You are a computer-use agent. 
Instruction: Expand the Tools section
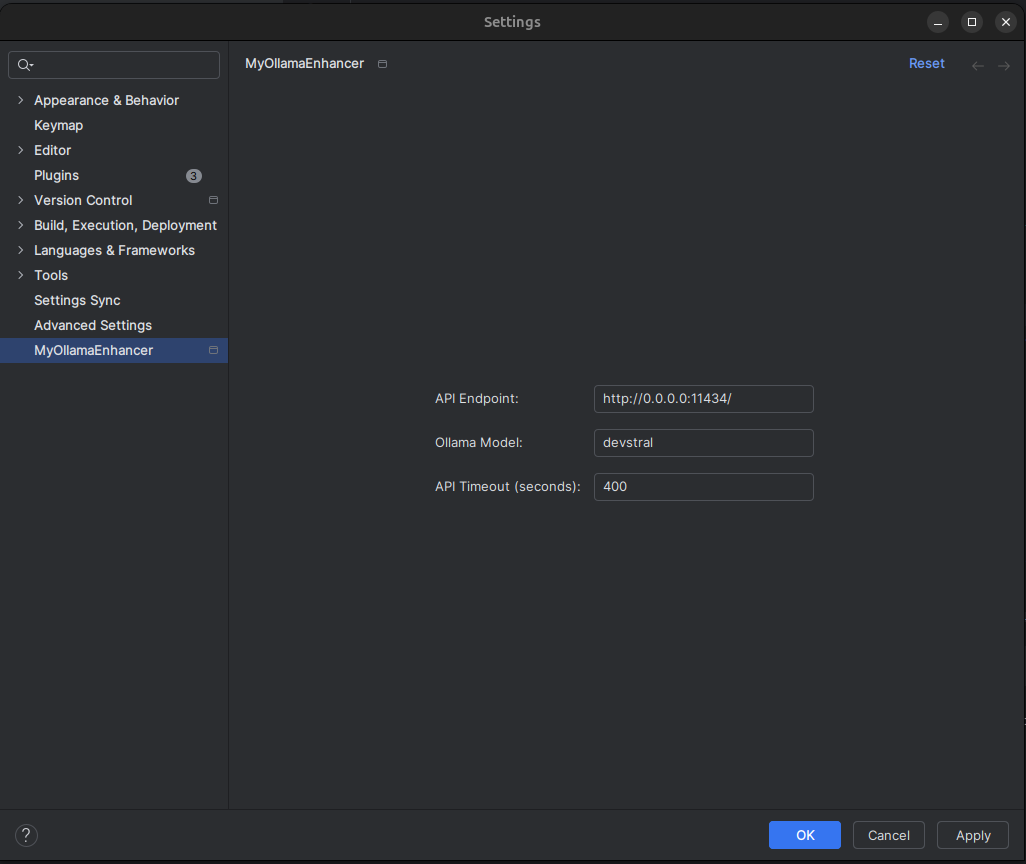coord(20,275)
